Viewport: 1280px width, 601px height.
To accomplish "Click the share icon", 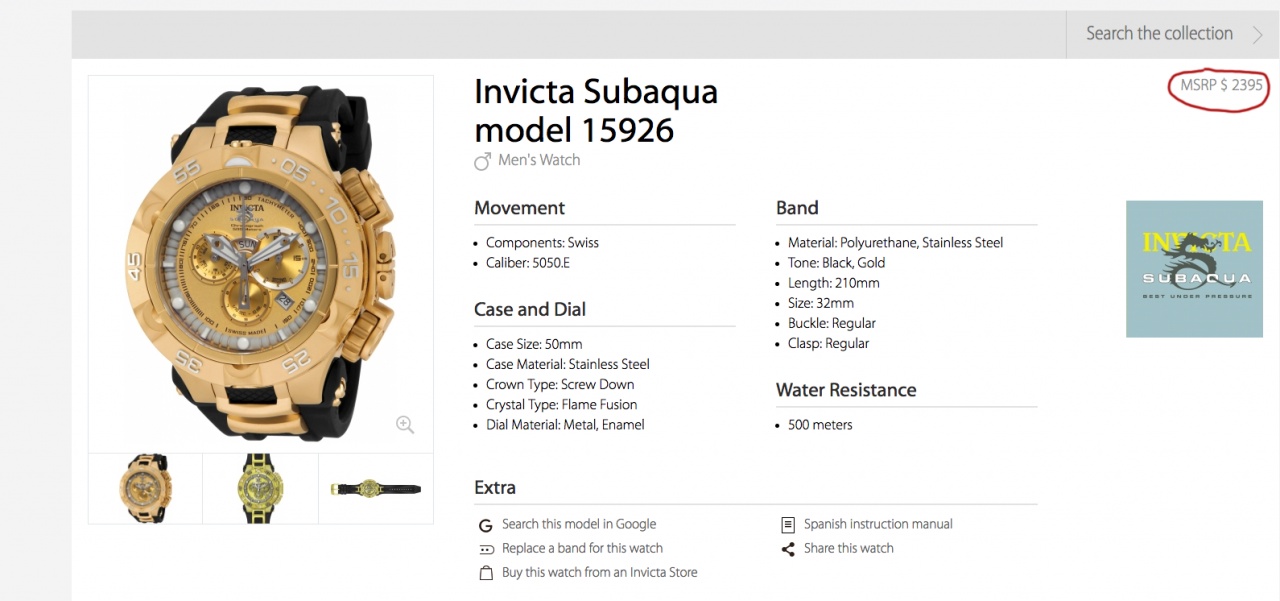I will [788, 549].
